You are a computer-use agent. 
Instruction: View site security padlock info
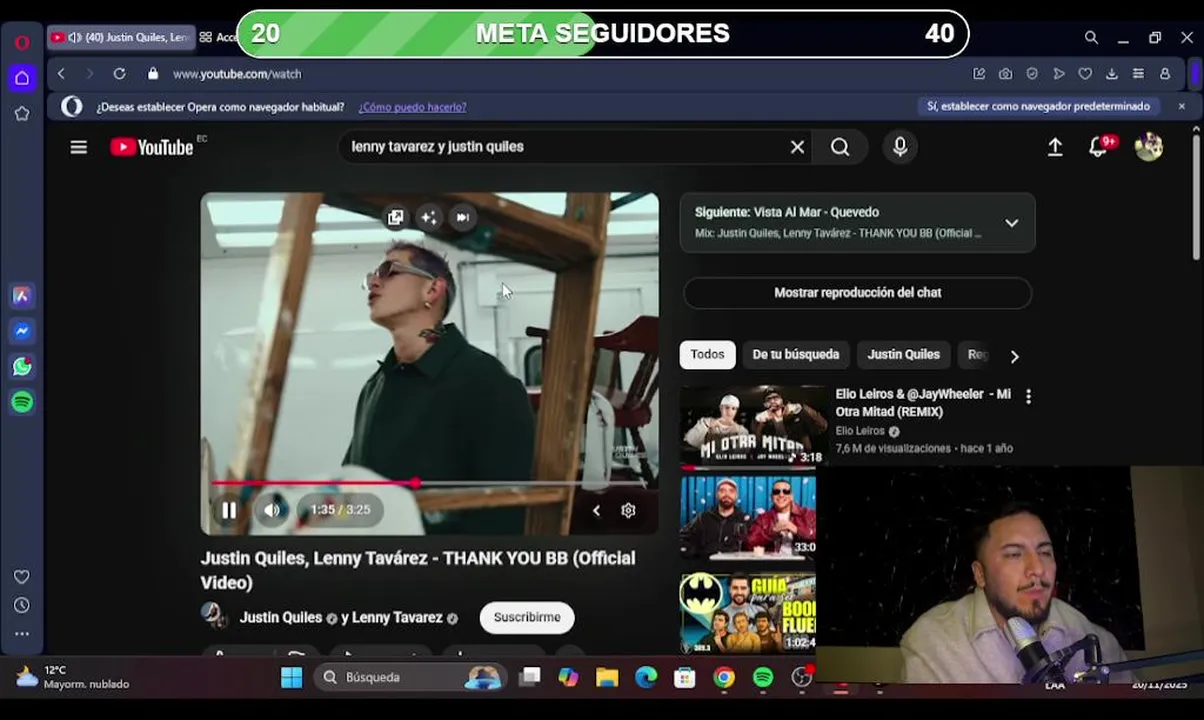pos(153,74)
